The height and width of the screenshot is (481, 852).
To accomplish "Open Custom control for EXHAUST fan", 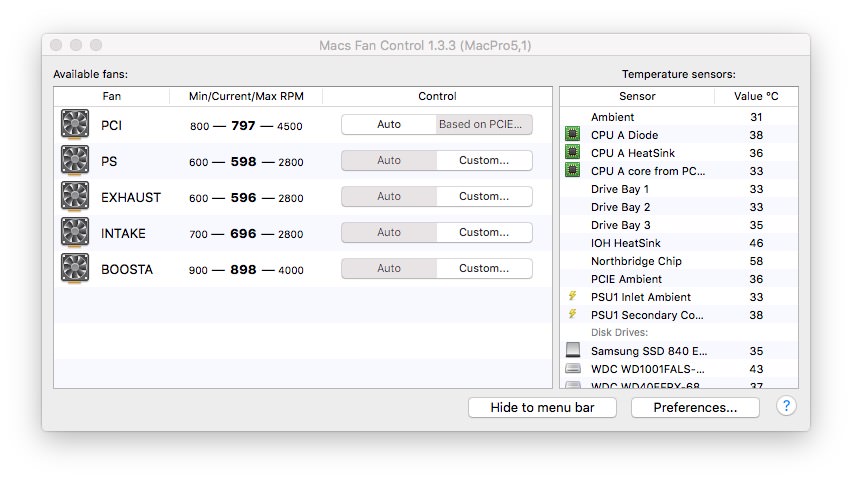I will click(484, 196).
